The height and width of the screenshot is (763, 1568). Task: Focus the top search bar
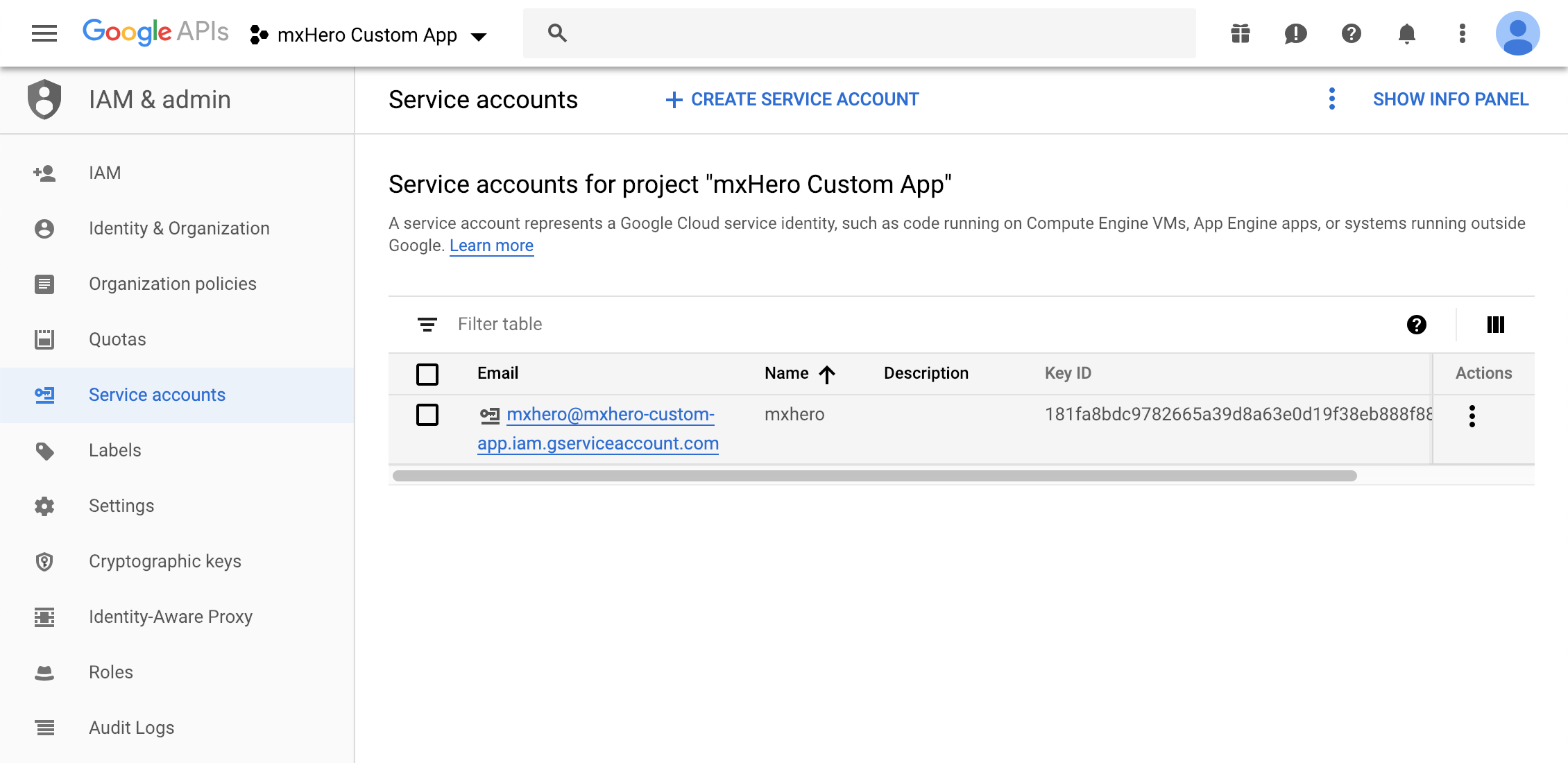pos(859,33)
